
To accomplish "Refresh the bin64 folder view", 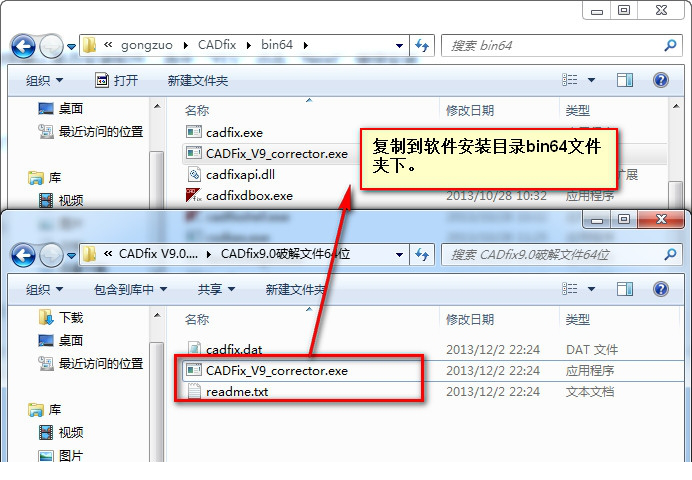I will pyautogui.click(x=422, y=45).
